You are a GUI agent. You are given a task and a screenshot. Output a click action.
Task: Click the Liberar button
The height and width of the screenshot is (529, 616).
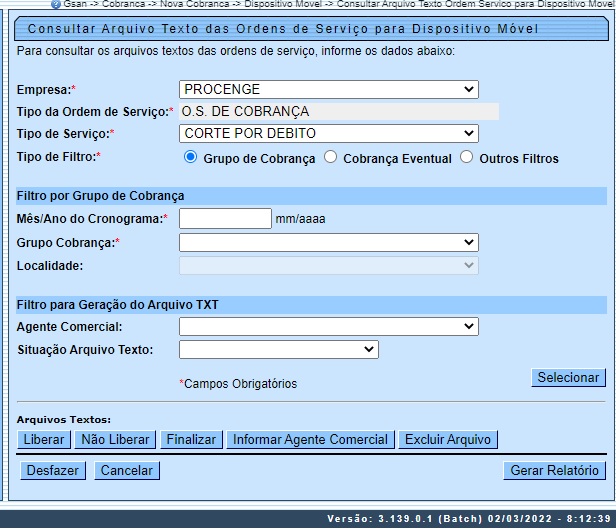pyautogui.click(x=44, y=440)
